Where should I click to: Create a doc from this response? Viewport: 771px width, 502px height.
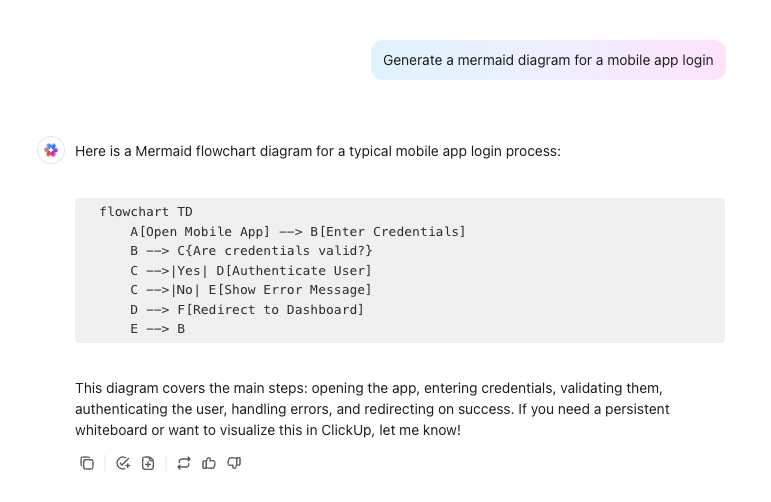pyautogui.click(x=148, y=463)
